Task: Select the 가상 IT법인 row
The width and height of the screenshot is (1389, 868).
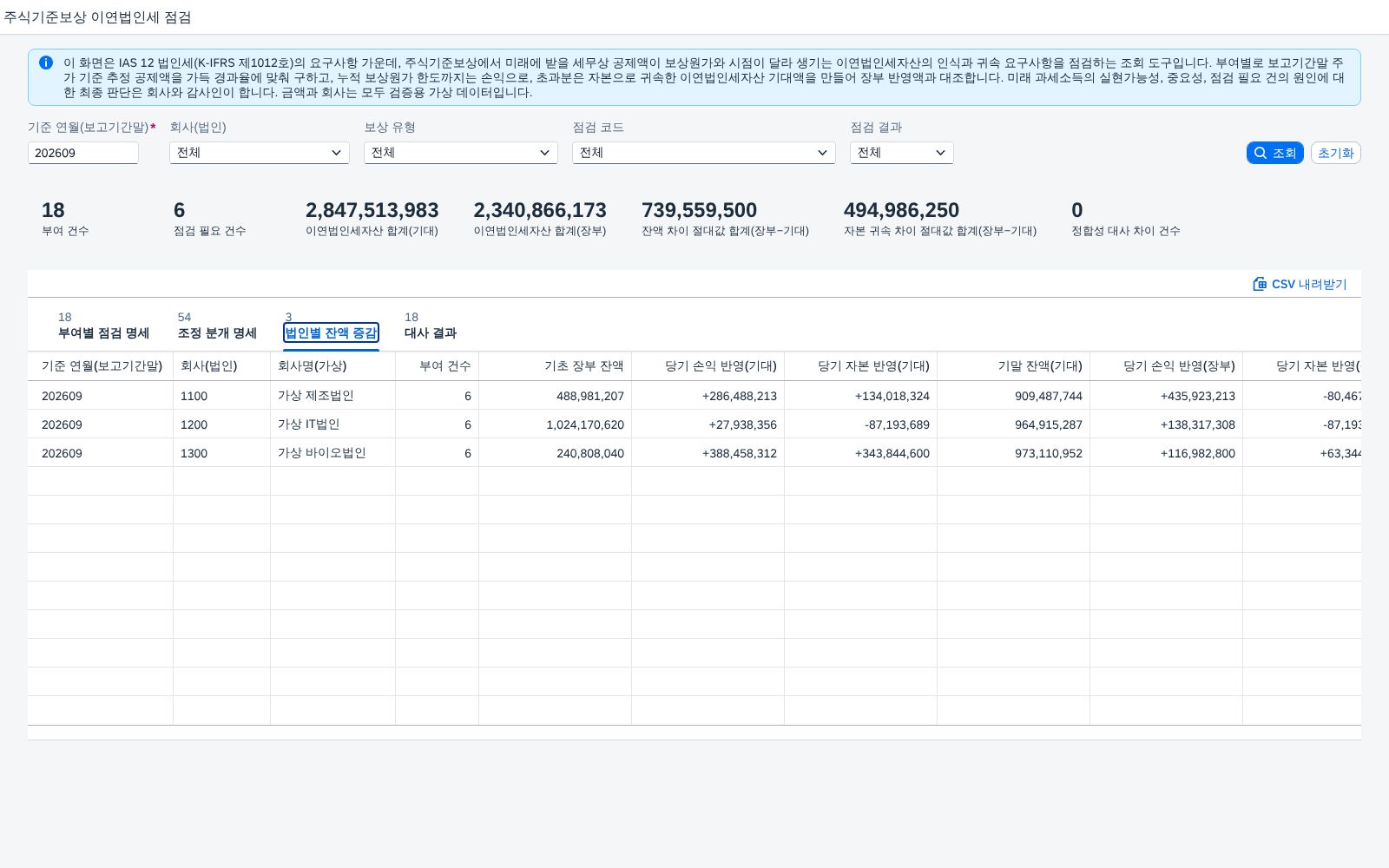Action: pos(694,424)
